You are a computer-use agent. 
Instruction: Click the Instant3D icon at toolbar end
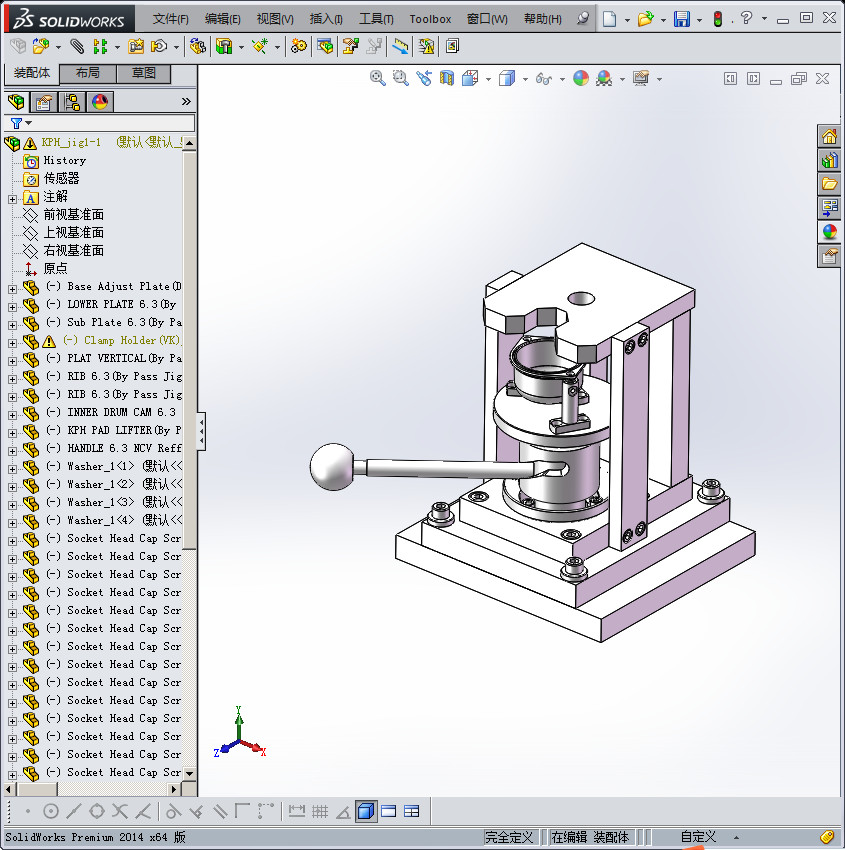452,47
